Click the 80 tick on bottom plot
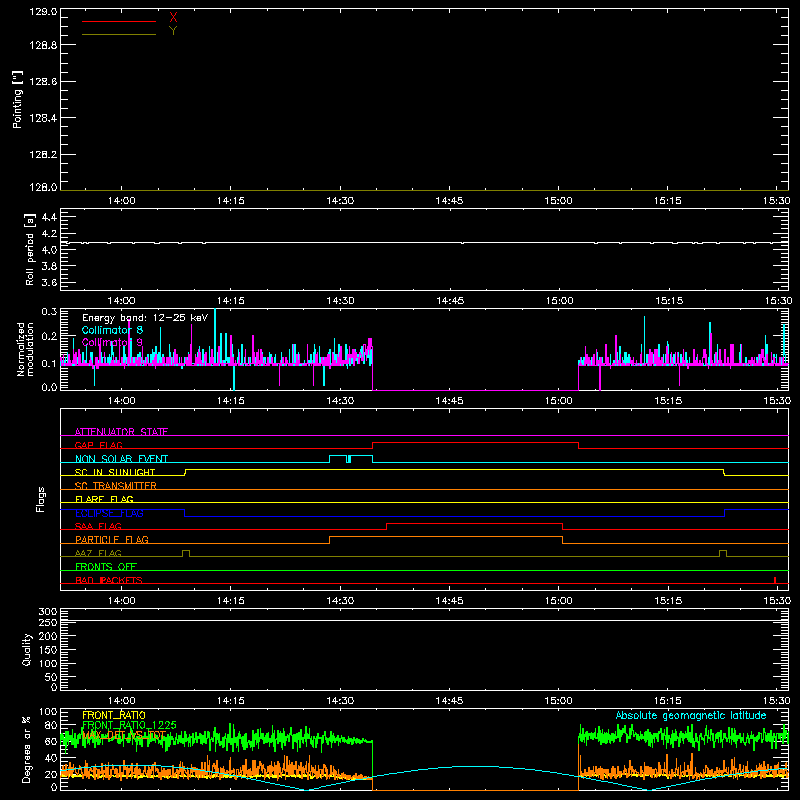The height and width of the screenshot is (800, 800). tap(51, 725)
